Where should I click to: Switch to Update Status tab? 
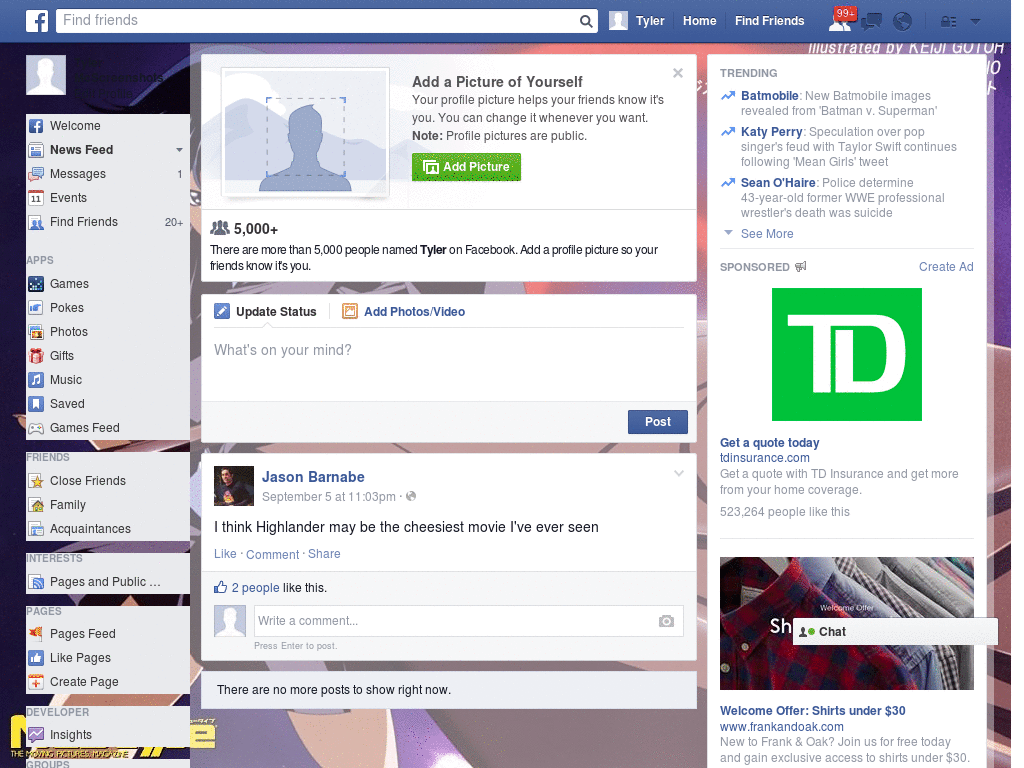pyautogui.click(x=266, y=312)
